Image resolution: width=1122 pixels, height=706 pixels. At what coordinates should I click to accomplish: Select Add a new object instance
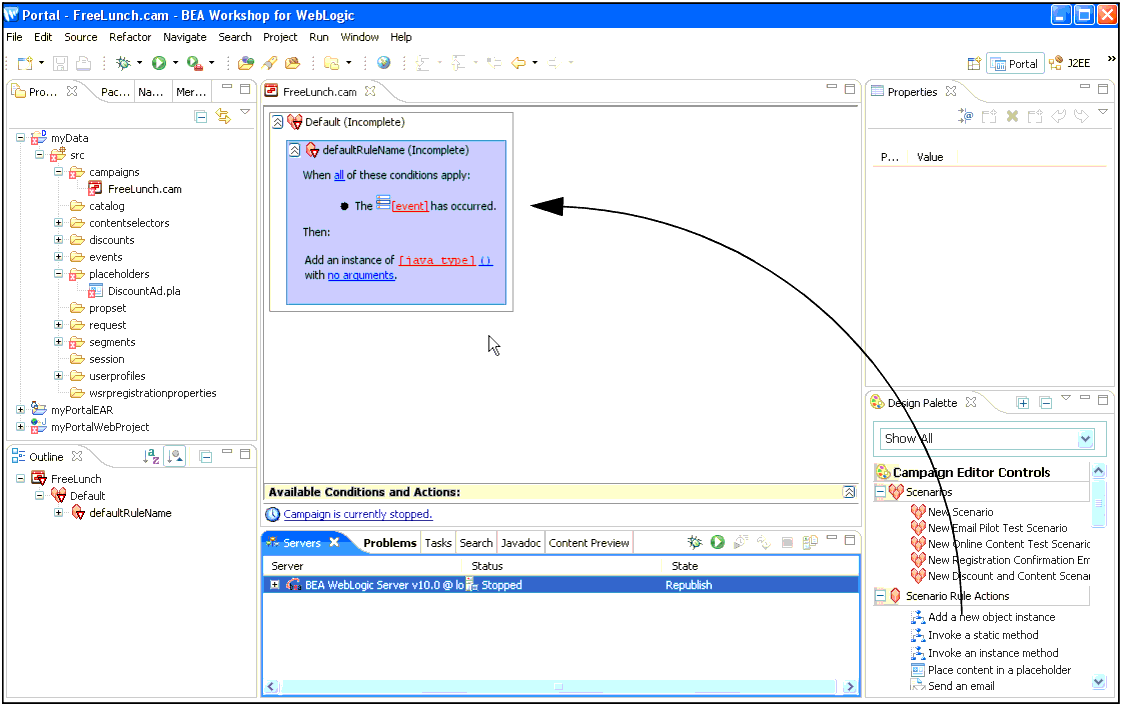[991, 617]
